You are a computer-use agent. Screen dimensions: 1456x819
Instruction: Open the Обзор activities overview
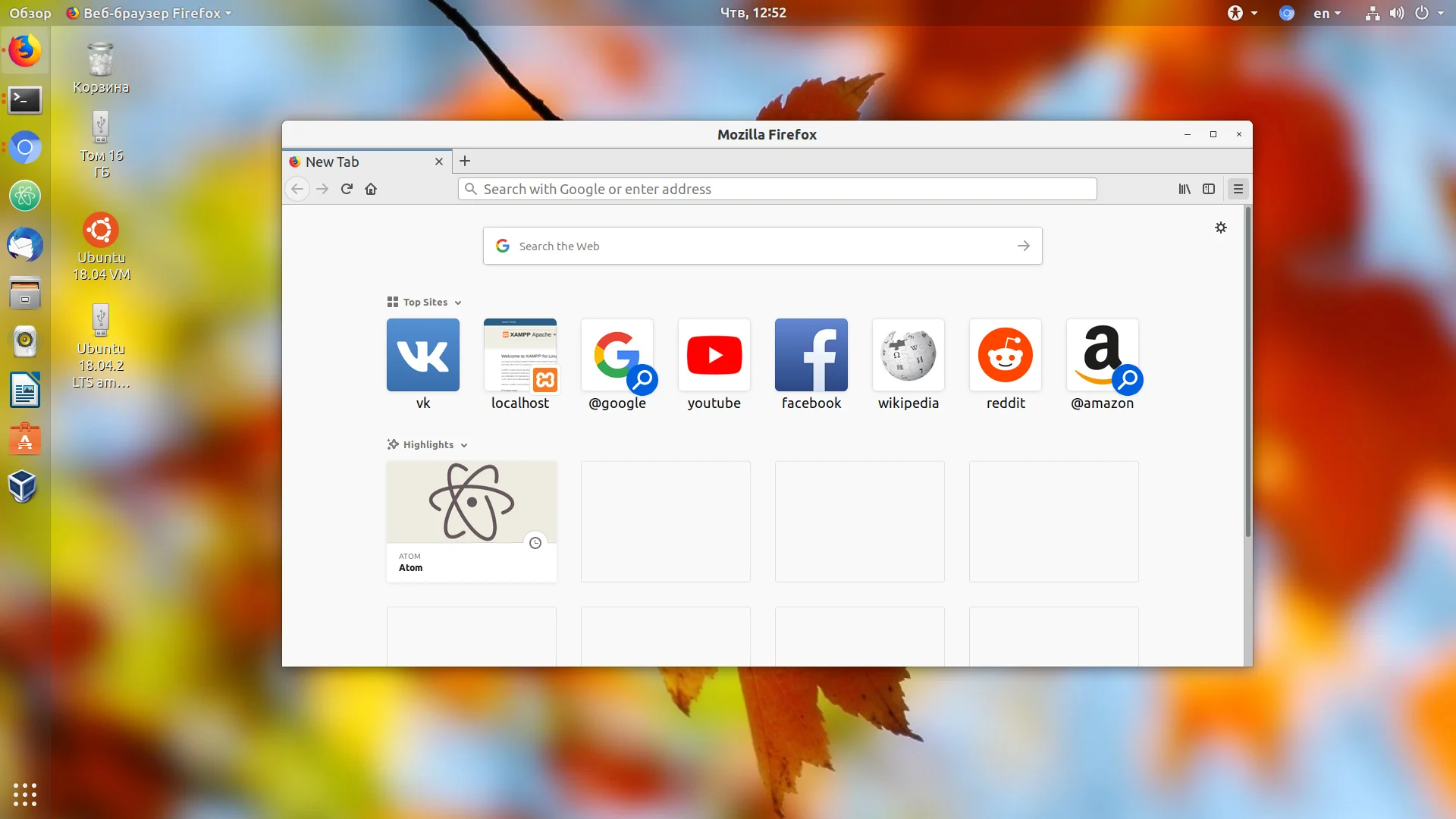[30, 13]
